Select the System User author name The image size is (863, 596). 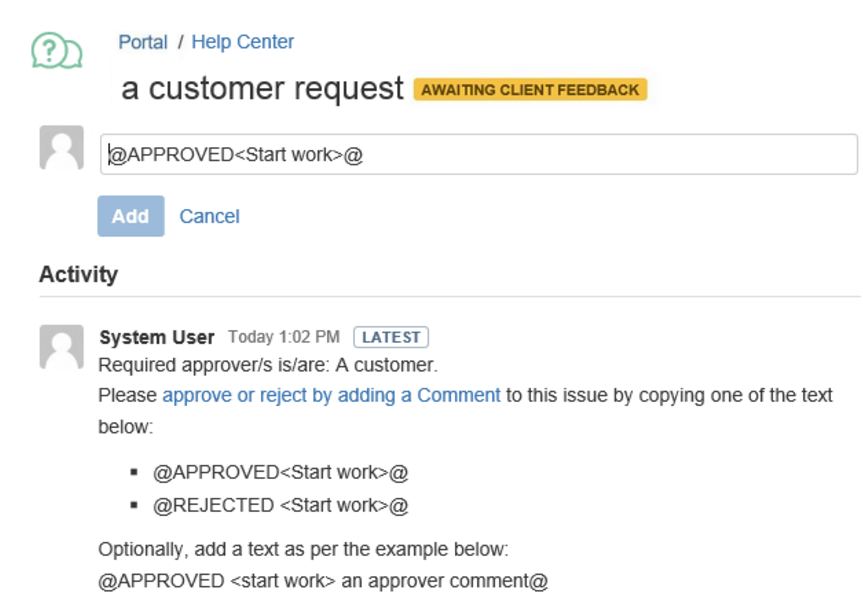pyautogui.click(x=157, y=337)
